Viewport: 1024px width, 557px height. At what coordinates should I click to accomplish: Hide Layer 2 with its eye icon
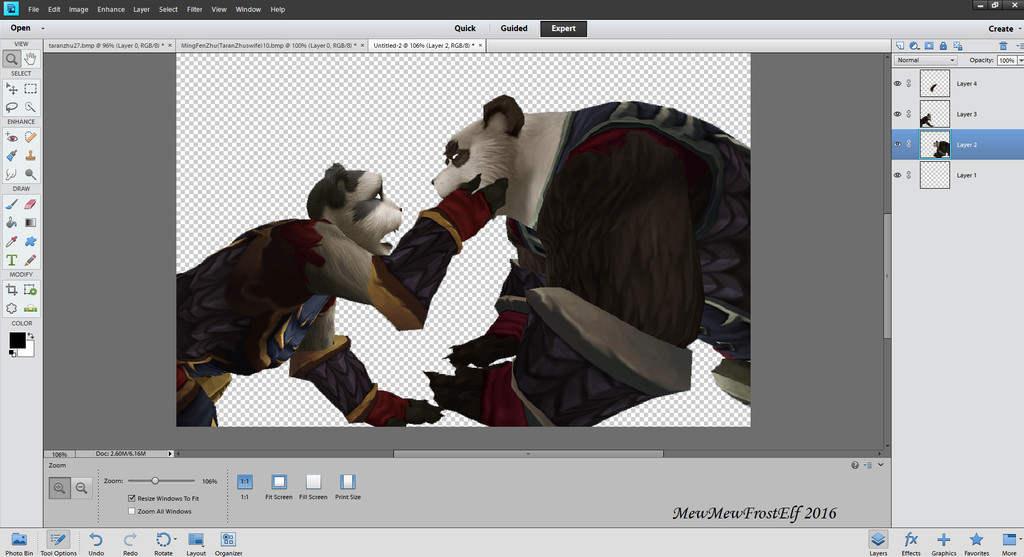click(898, 144)
